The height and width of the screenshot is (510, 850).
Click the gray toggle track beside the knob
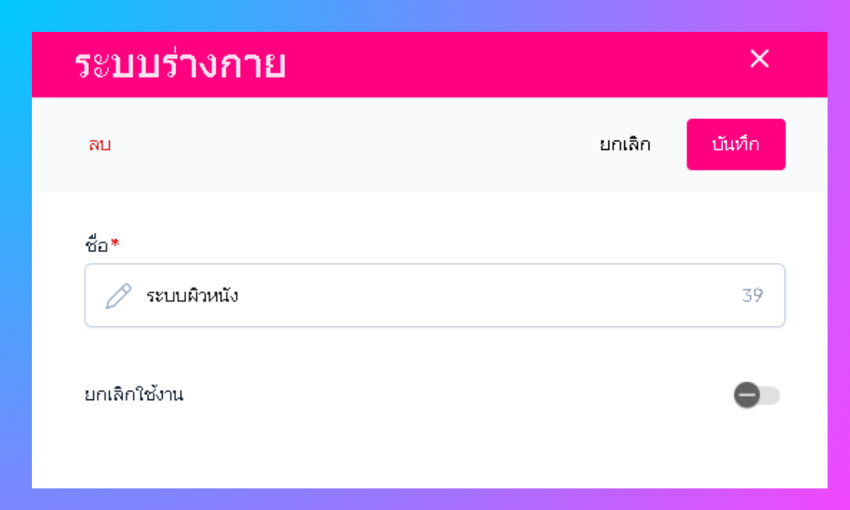tap(771, 395)
